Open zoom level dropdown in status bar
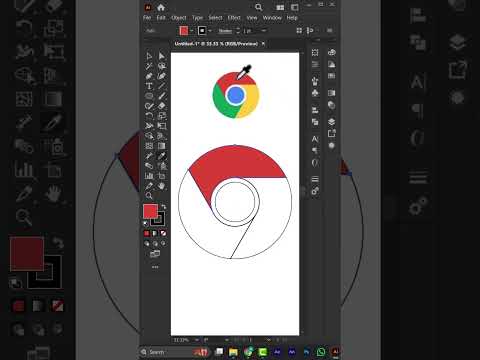 (197, 340)
